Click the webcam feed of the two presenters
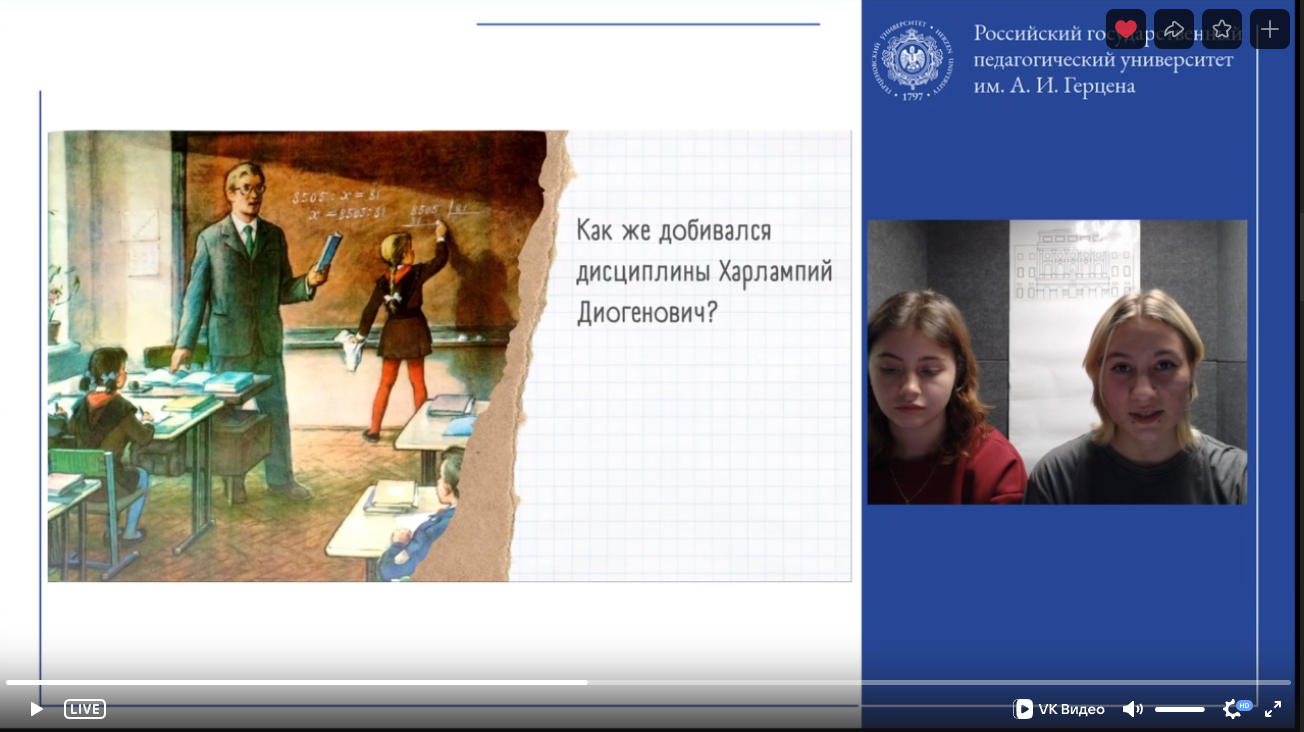This screenshot has height=732, width=1304. [x=1057, y=362]
